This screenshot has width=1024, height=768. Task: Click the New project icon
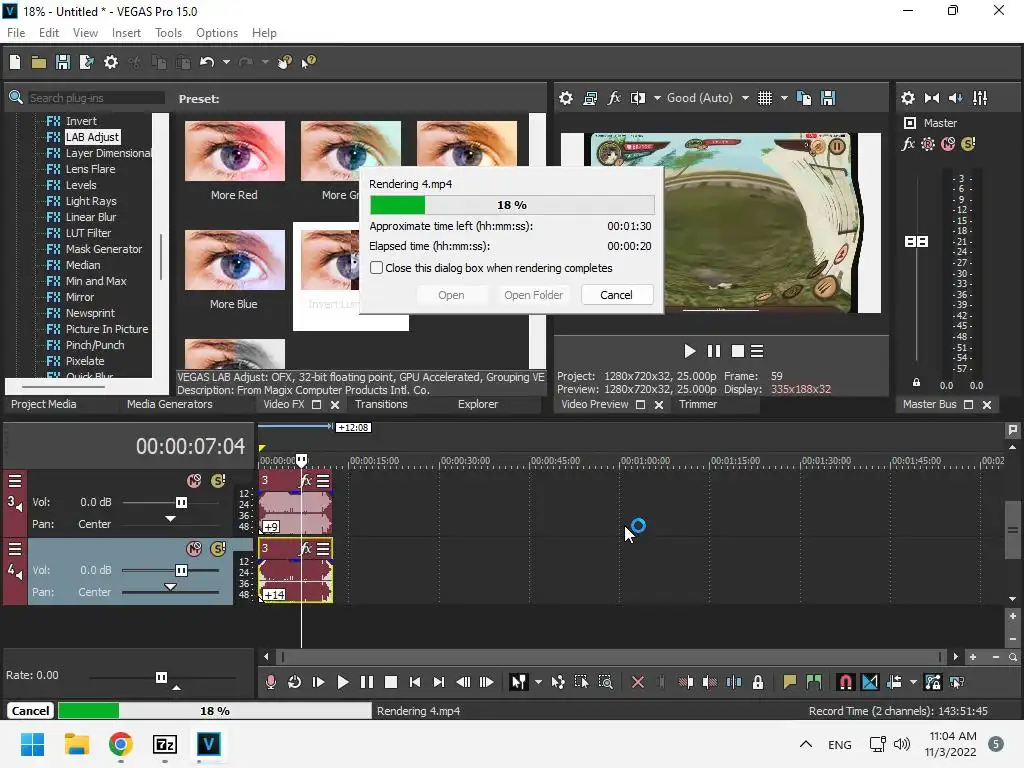click(x=15, y=62)
